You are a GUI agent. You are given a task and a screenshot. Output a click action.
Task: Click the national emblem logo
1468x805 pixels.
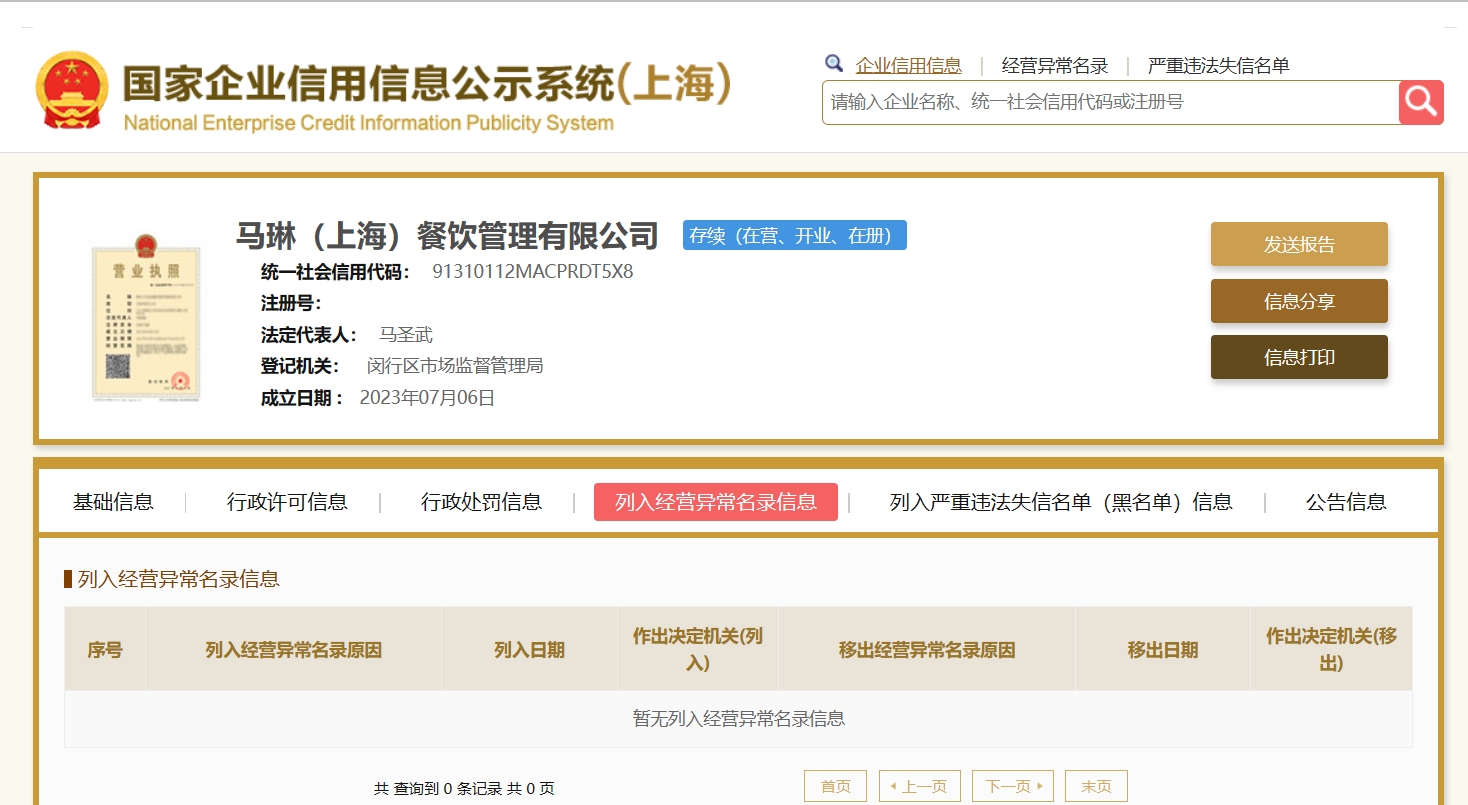coord(72,90)
